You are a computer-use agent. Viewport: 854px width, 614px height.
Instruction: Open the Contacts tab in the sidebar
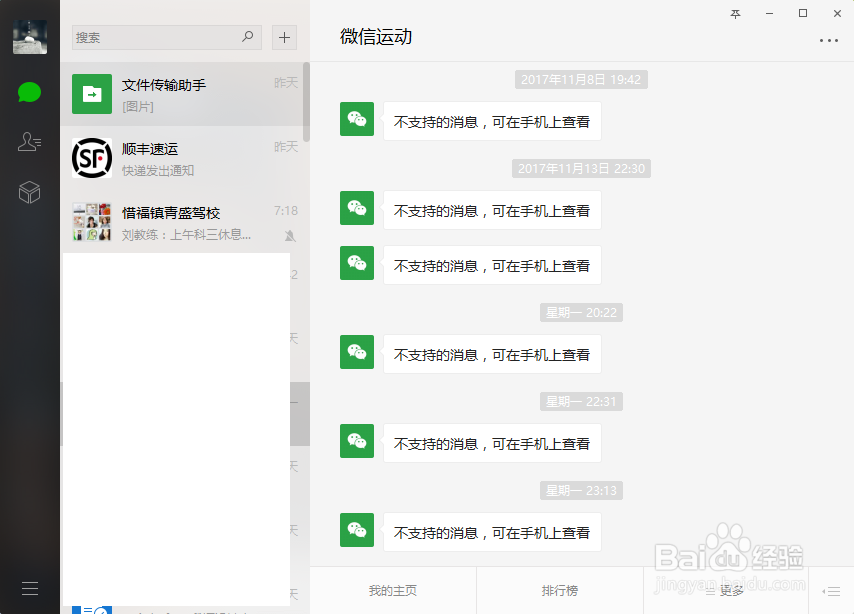[29, 142]
